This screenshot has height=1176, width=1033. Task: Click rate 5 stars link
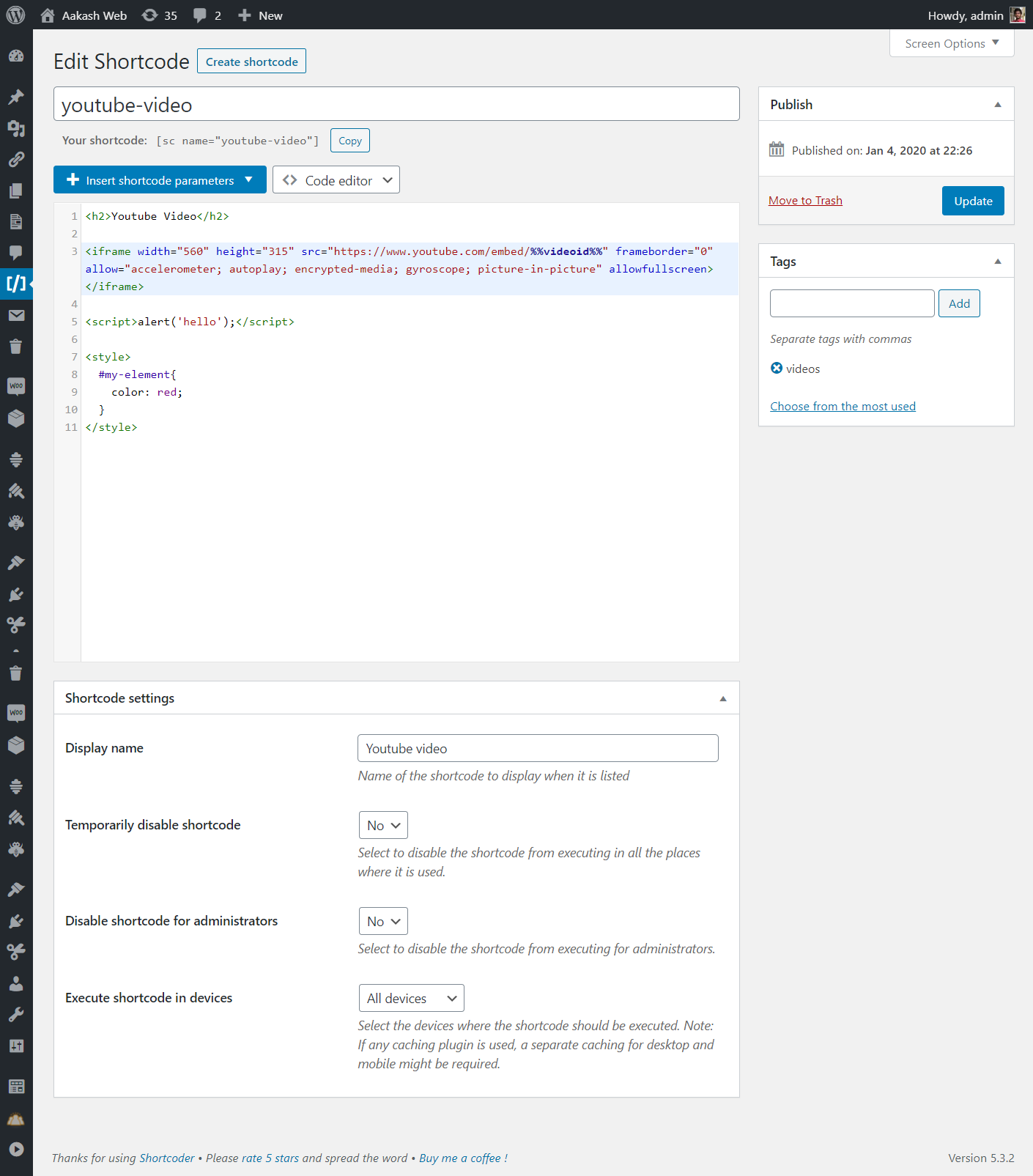[x=270, y=1158]
